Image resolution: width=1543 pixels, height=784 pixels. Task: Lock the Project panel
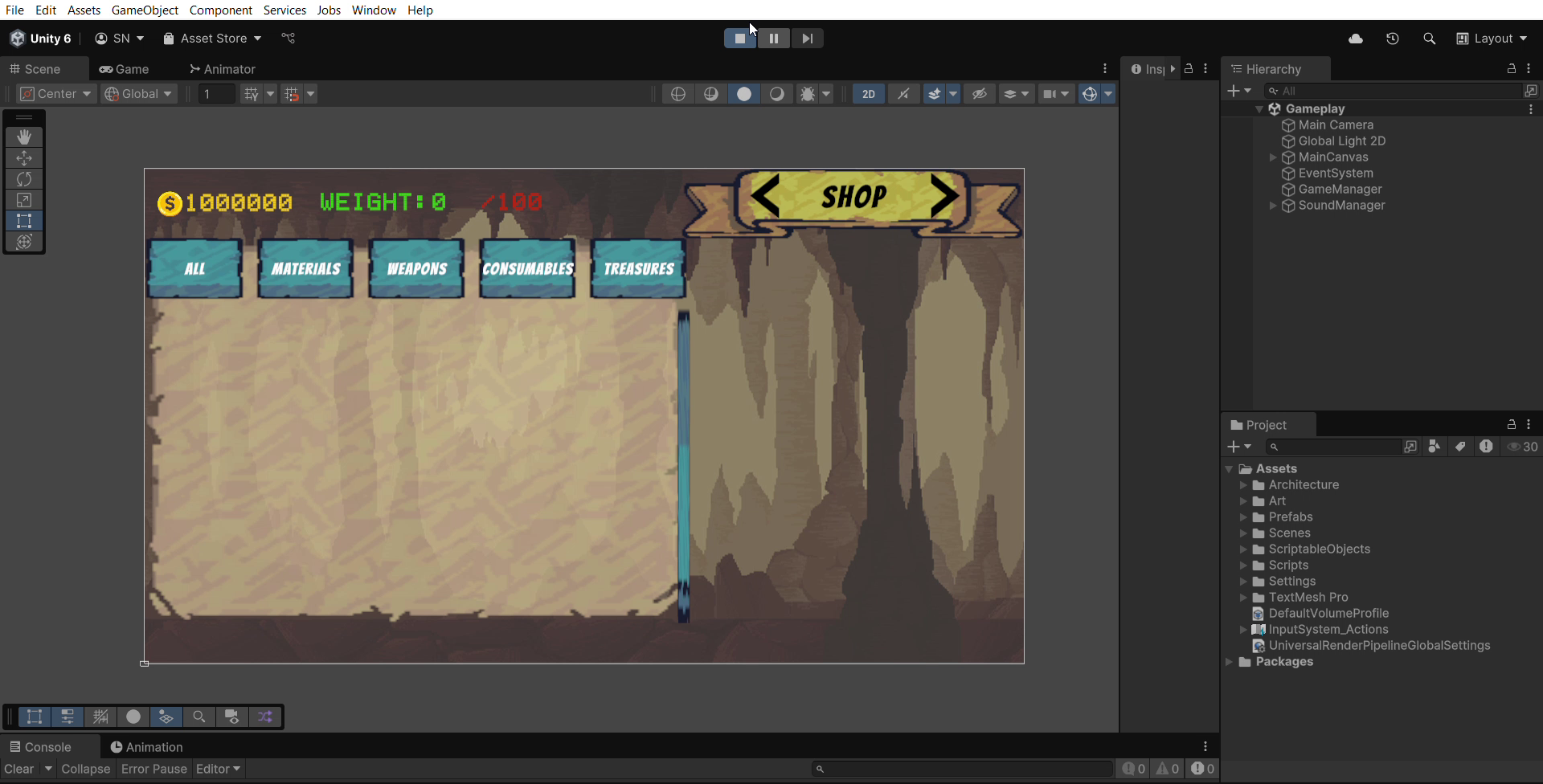coord(1511,424)
